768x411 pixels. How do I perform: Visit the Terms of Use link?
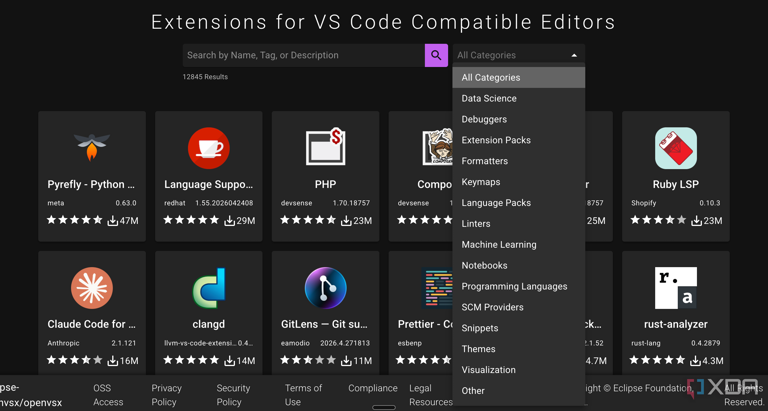(x=303, y=395)
